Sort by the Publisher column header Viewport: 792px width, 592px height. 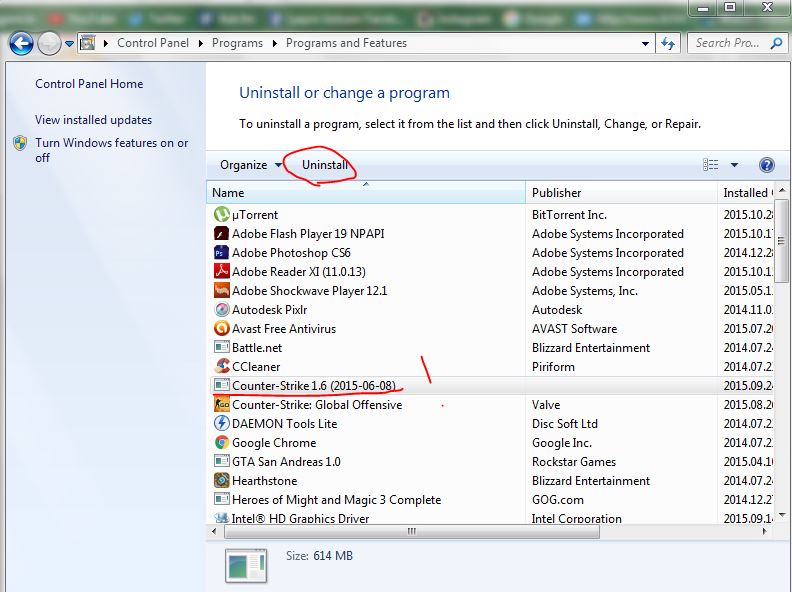(x=622, y=193)
